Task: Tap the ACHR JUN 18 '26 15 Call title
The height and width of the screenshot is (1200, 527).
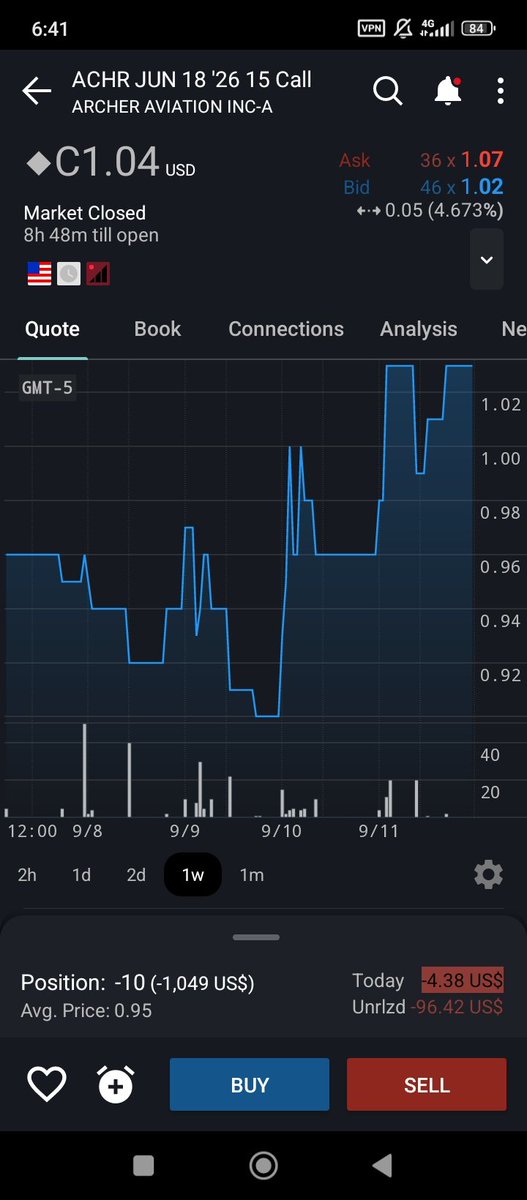Action: [x=192, y=80]
